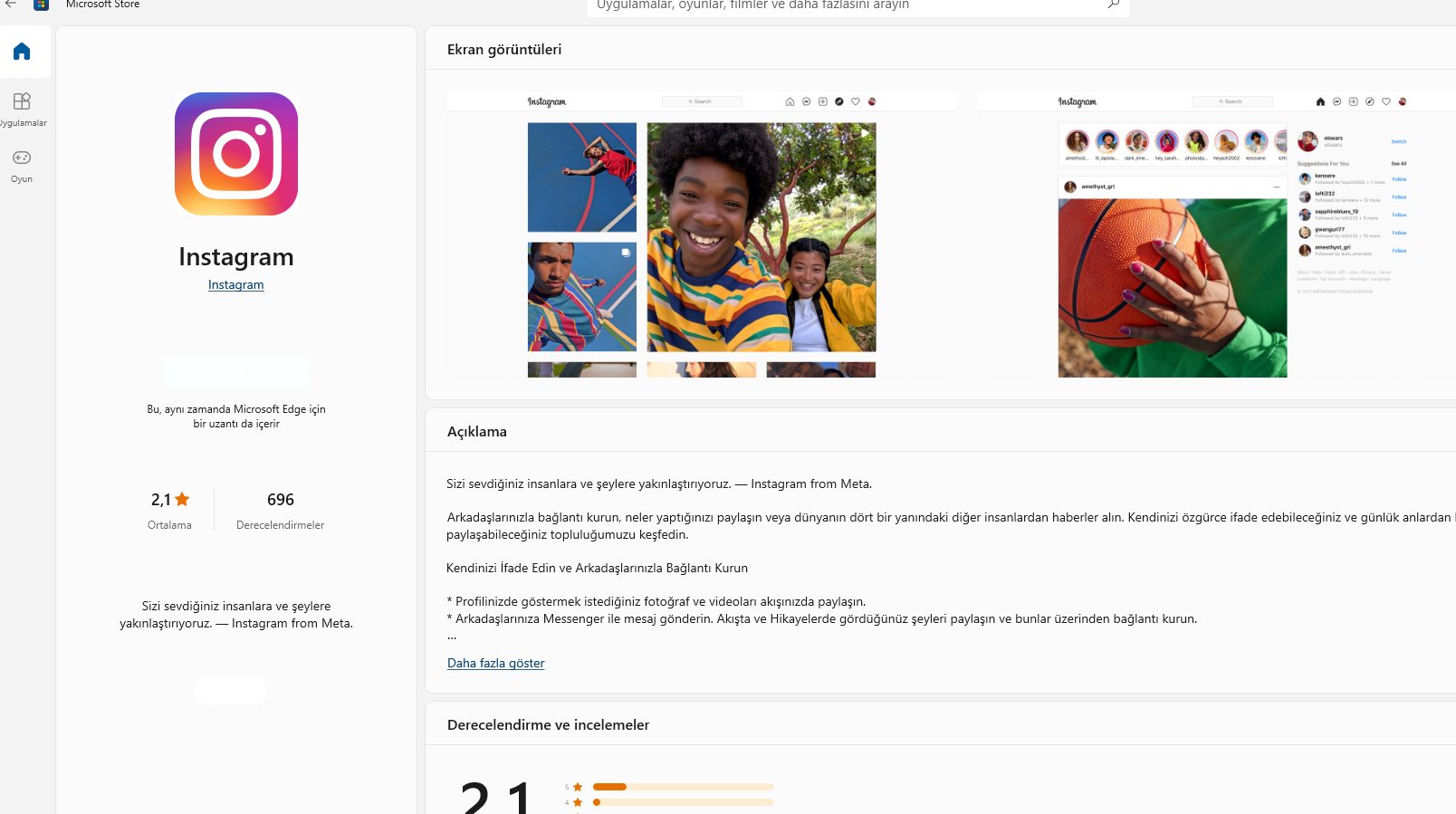The height and width of the screenshot is (814, 1456).
Task: Click the large Instagram app title
Action: coord(236,257)
